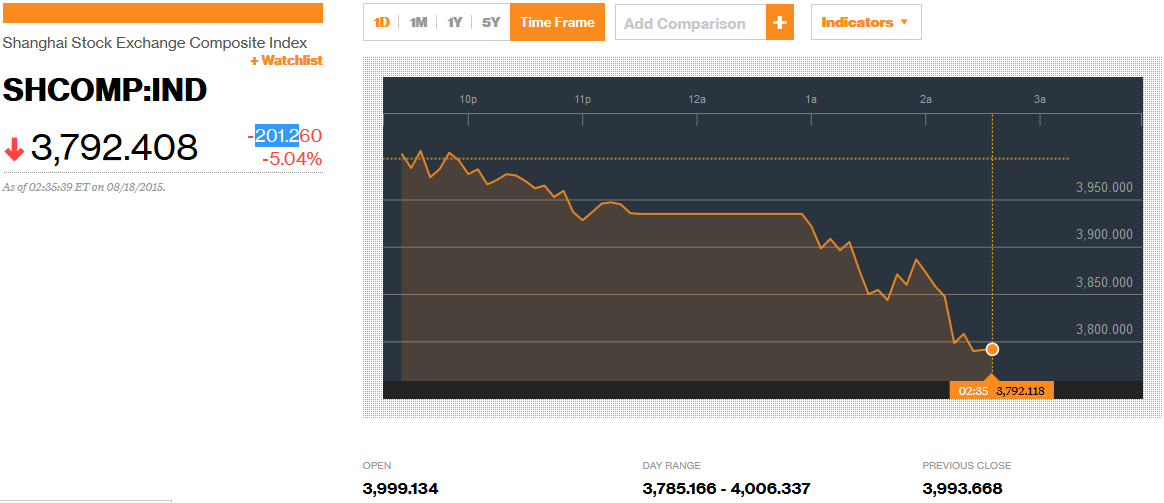This screenshot has height=503, width=1164.
Task: Click the 3,792.118 tooltip value
Action: click(x=1023, y=390)
